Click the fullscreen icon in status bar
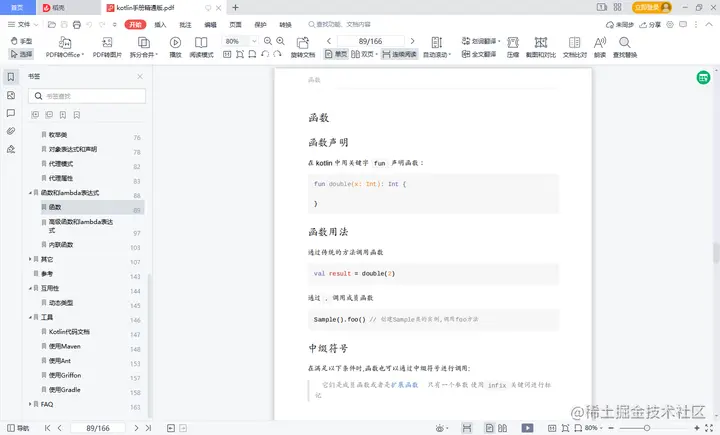 pyautogui.click(x=709, y=428)
